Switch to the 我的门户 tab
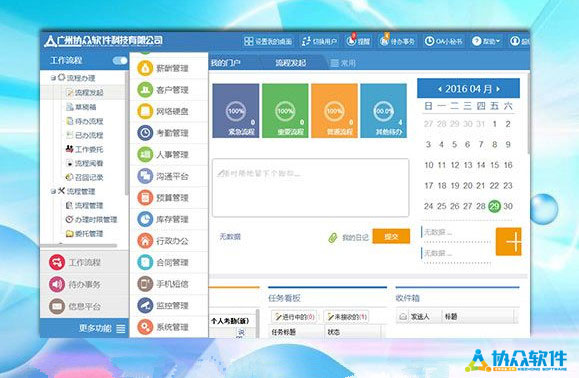 point(226,63)
